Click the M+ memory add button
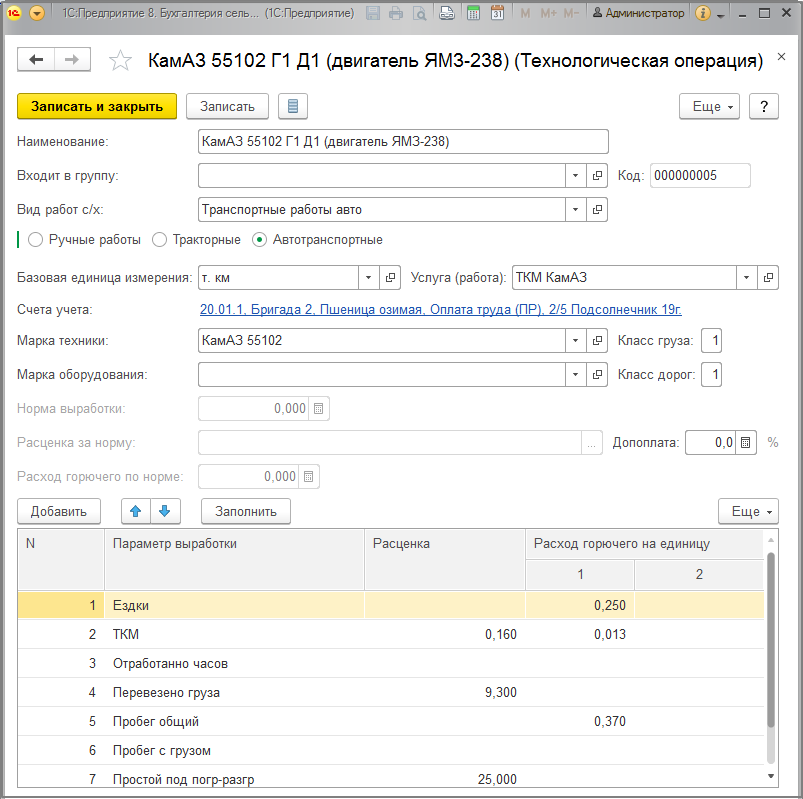 tap(548, 13)
